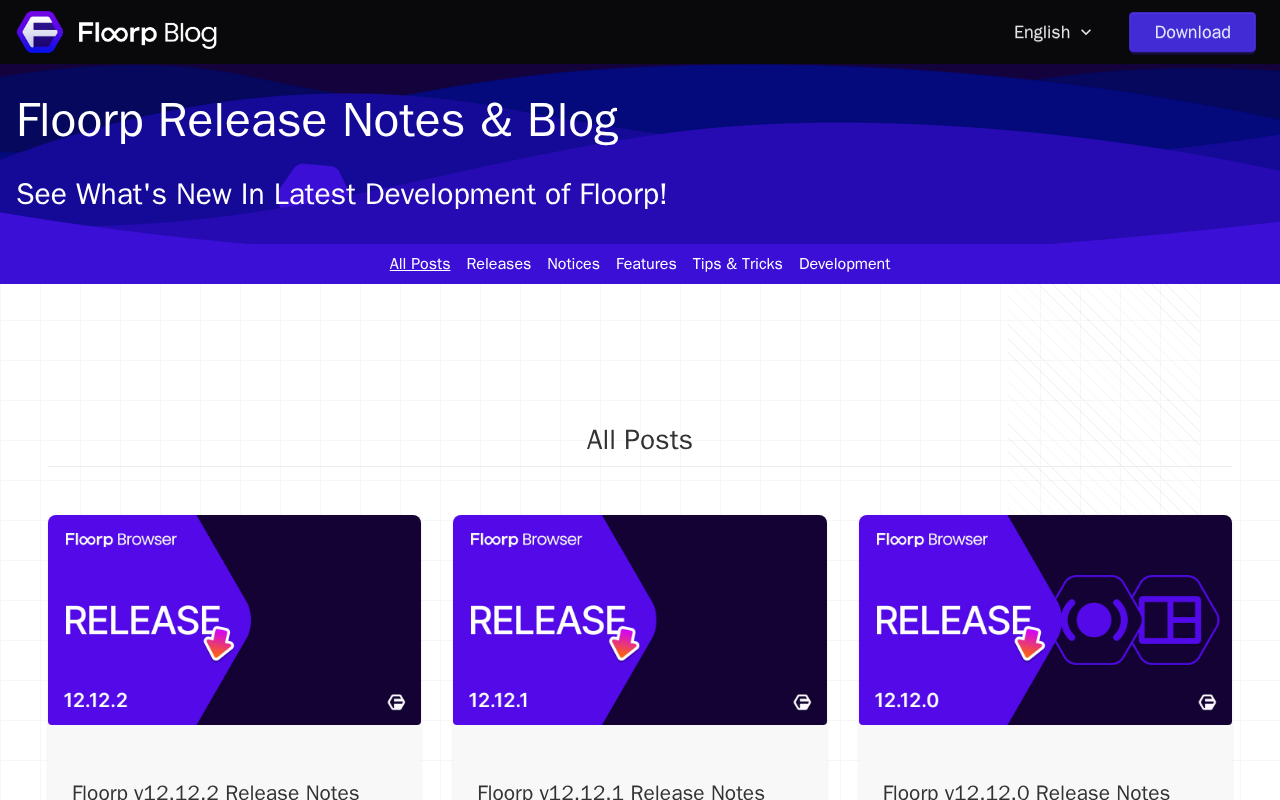Go to Tips & Tricks category

click(738, 264)
